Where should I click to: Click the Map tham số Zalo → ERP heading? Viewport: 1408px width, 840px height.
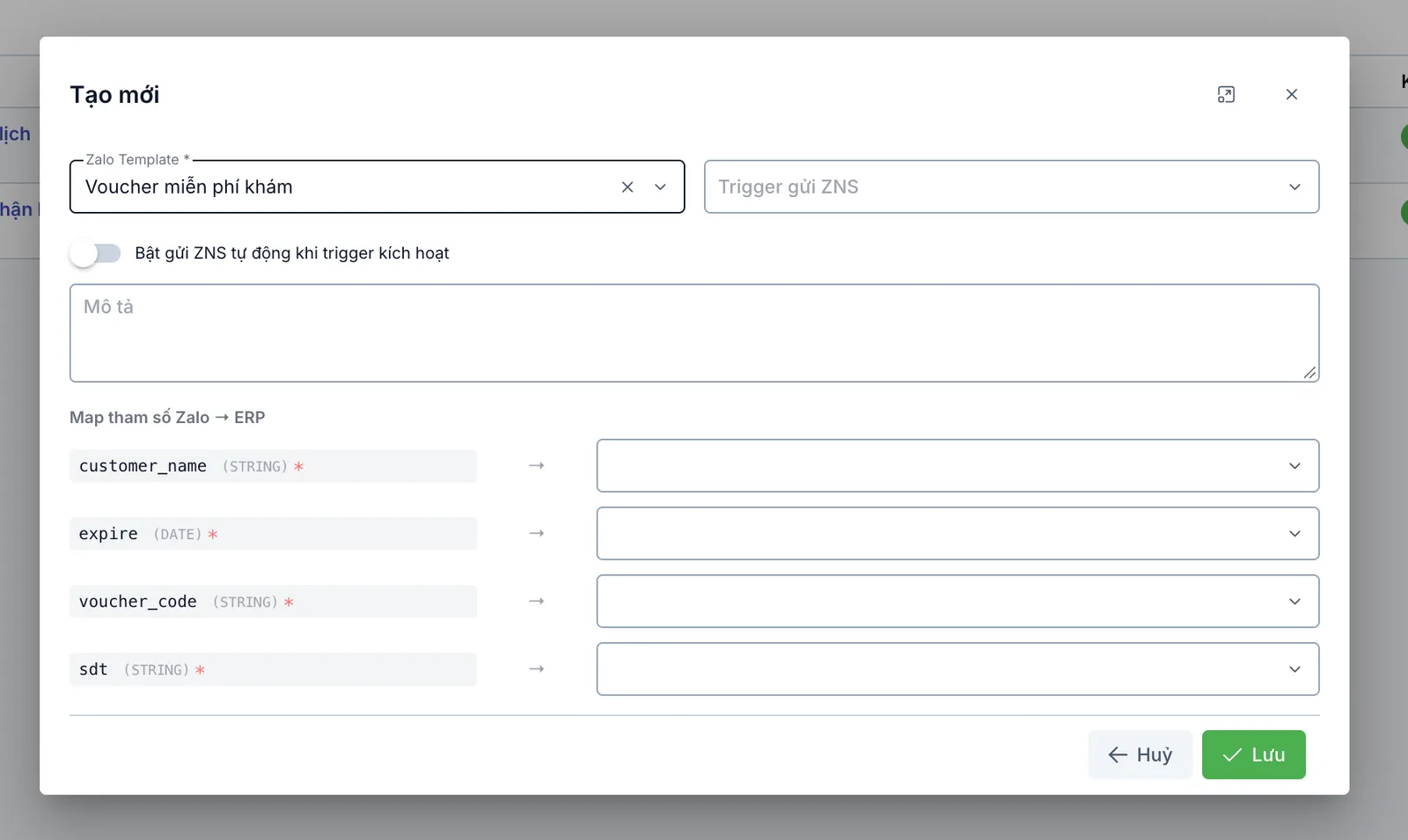click(167, 418)
